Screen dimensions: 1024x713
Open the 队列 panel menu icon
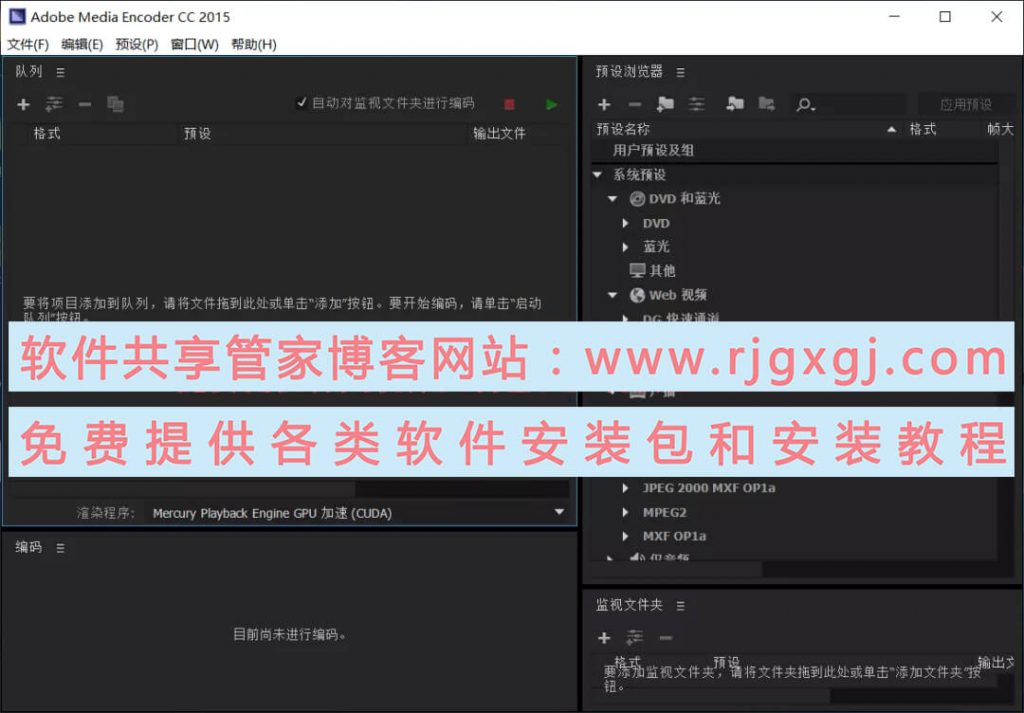click(60, 72)
